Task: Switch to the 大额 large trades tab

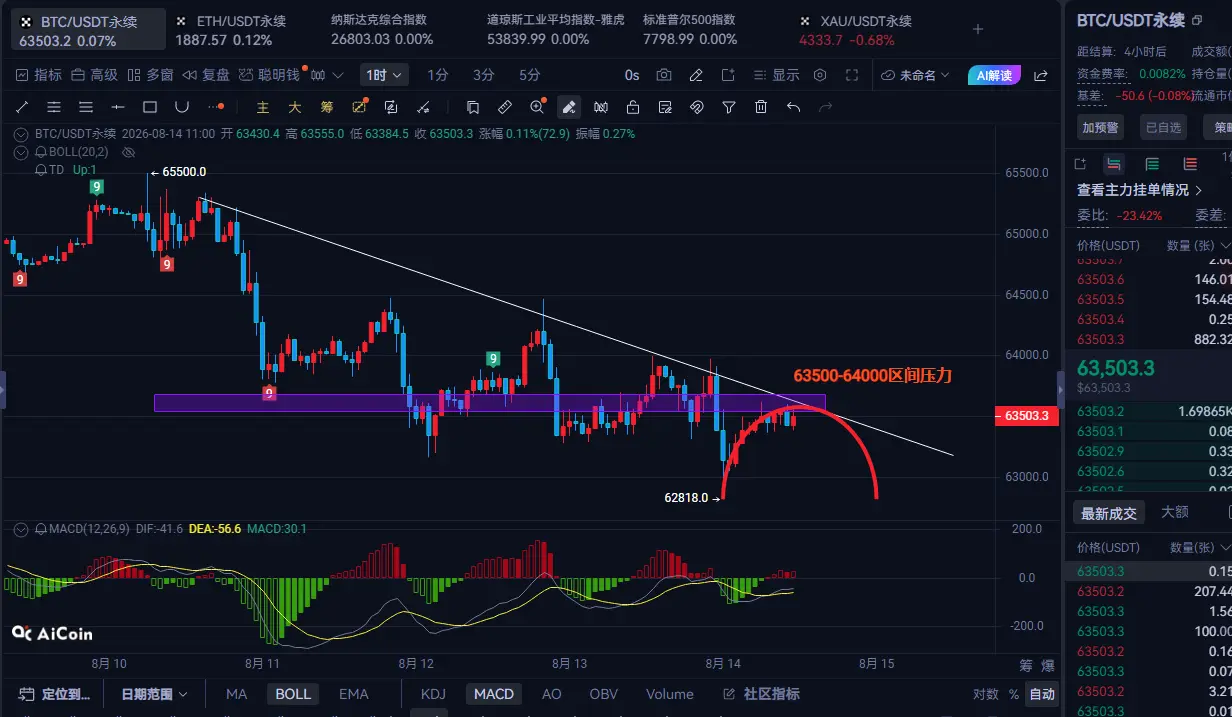Action: click(x=1174, y=513)
